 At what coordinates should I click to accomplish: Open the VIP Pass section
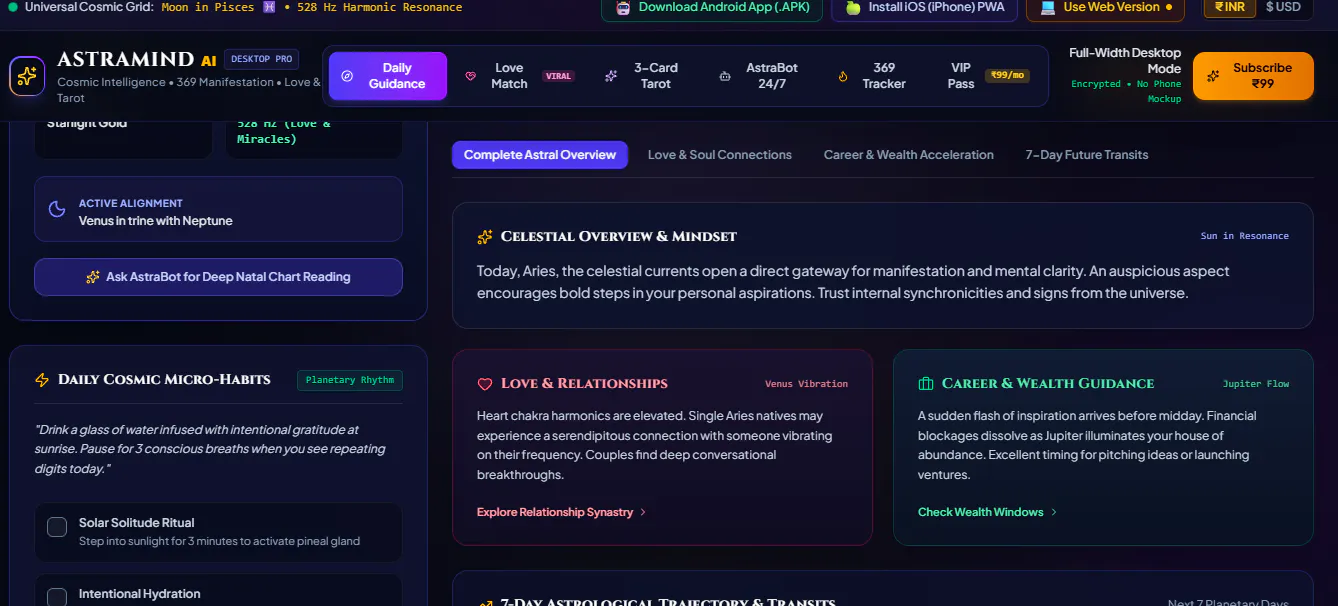[986, 76]
